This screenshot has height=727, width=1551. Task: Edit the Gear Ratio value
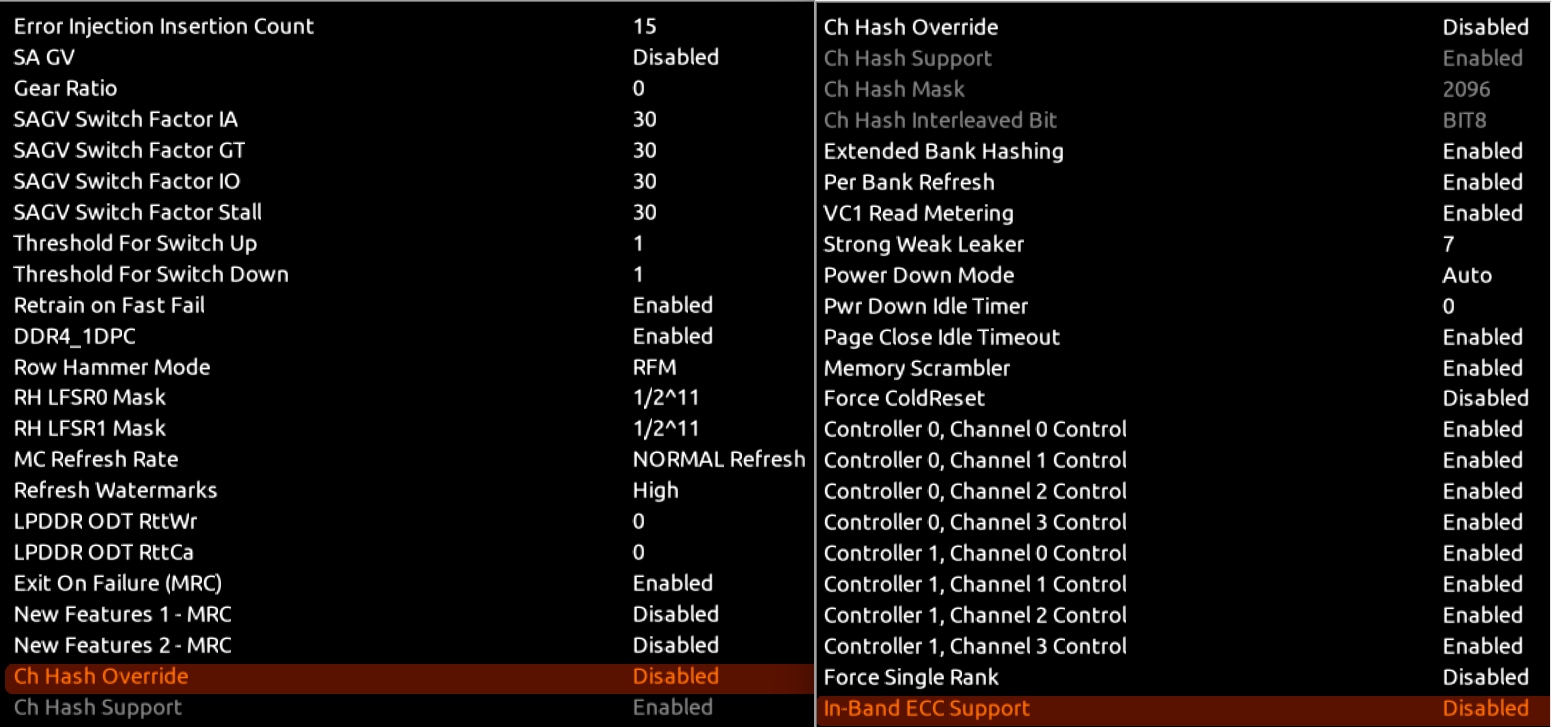point(639,88)
